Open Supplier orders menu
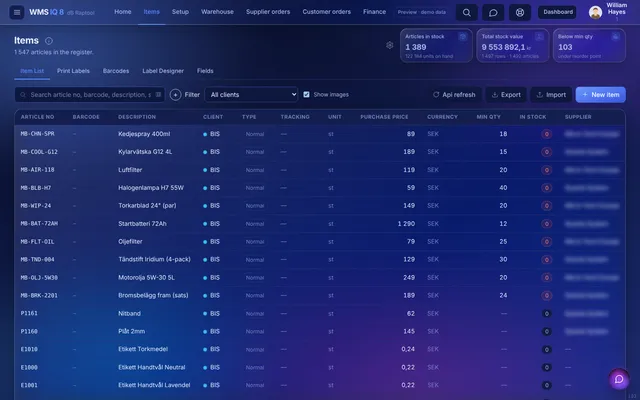 click(268, 12)
